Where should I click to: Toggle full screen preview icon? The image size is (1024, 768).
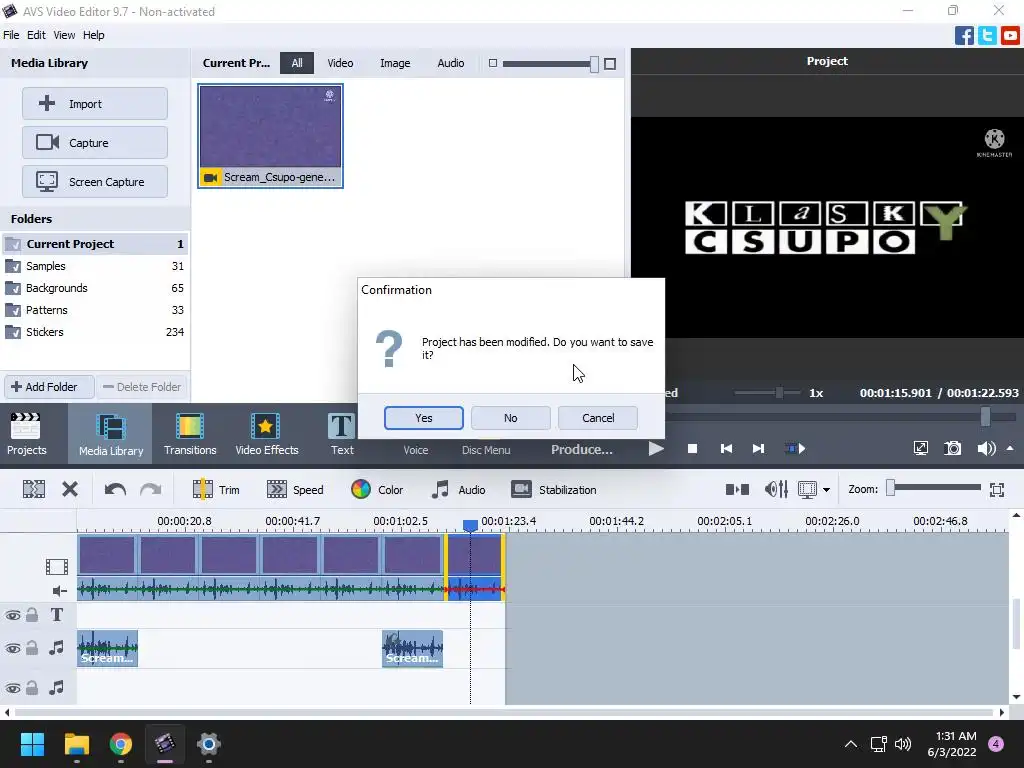(920, 448)
